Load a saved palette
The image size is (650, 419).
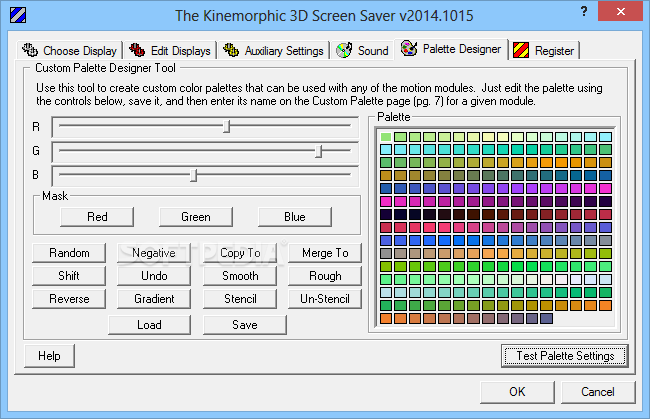pyautogui.click(x=149, y=325)
